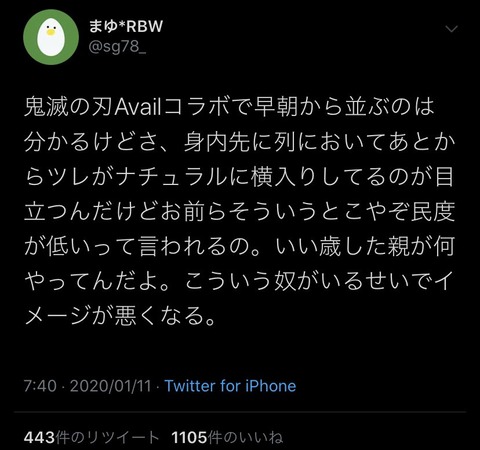Open the green egg profile avatar
The height and width of the screenshot is (450, 480).
point(51,37)
